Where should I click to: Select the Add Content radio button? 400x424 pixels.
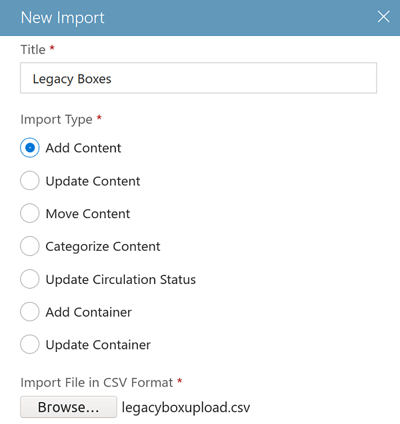pyautogui.click(x=30, y=148)
